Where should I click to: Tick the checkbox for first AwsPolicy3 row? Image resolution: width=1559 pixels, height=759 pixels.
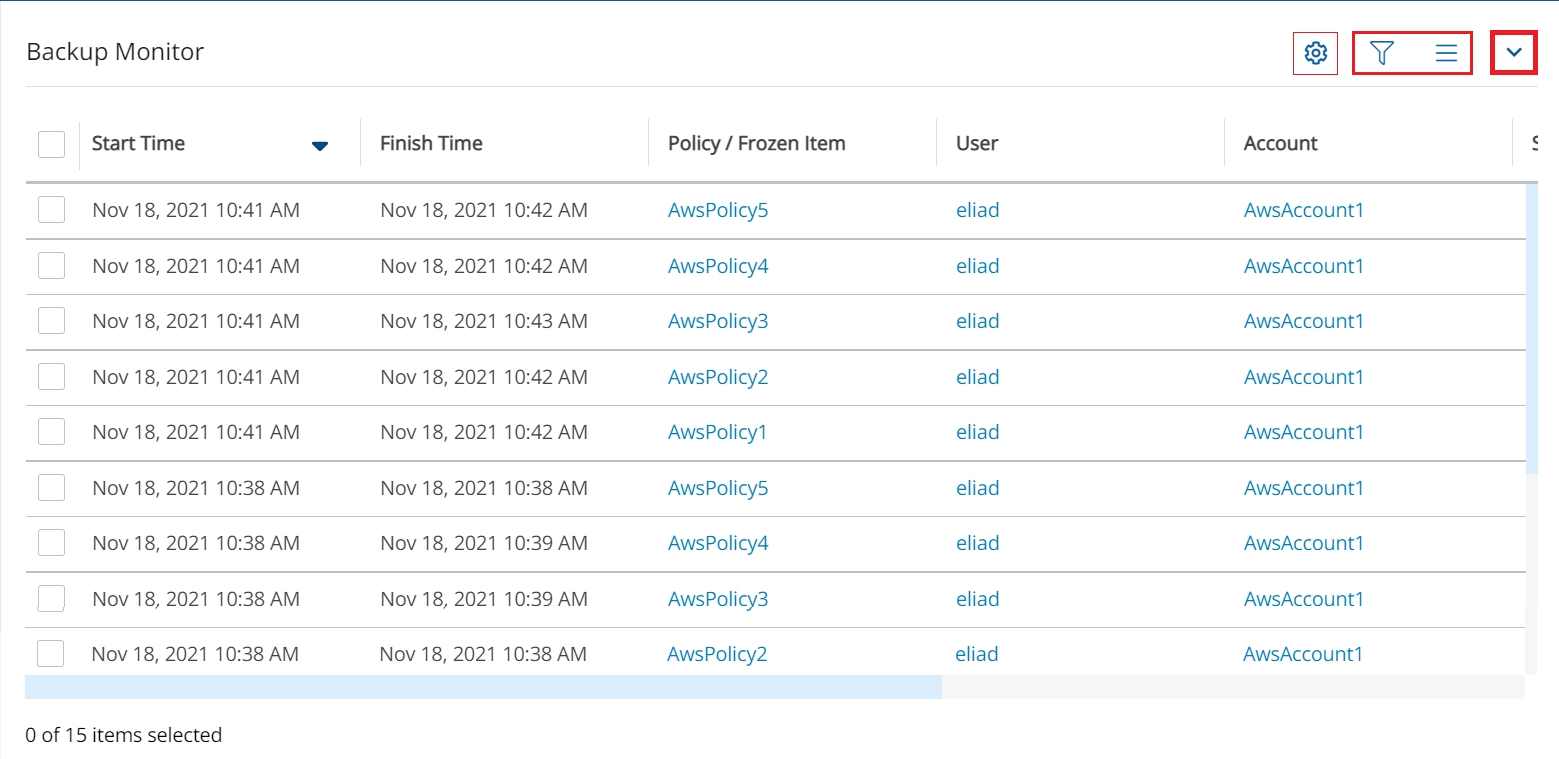[x=51, y=321]
